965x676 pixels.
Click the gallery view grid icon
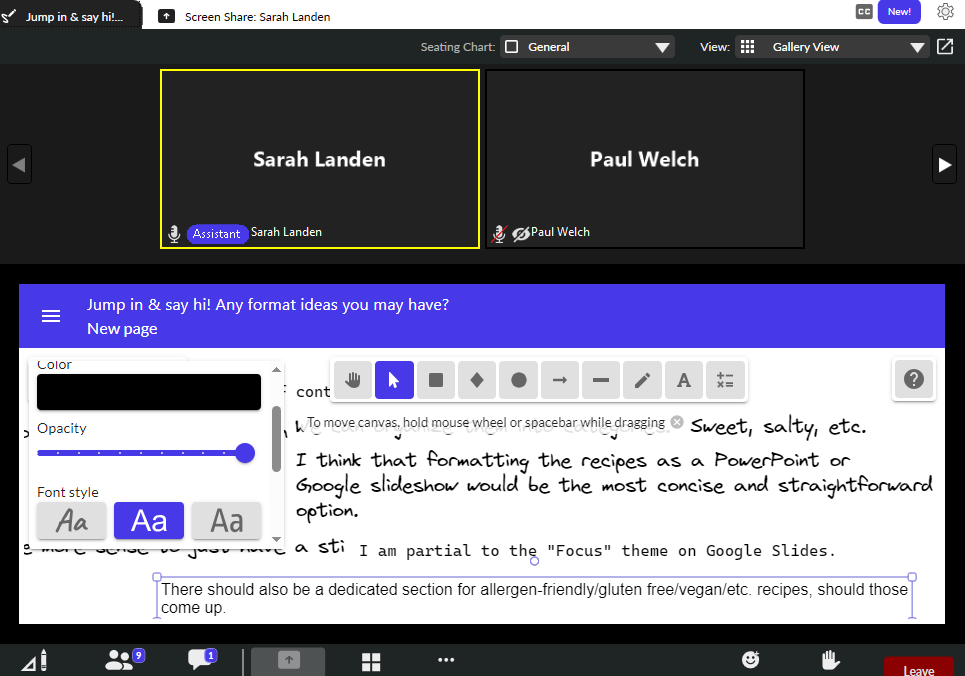click(747, 47)
